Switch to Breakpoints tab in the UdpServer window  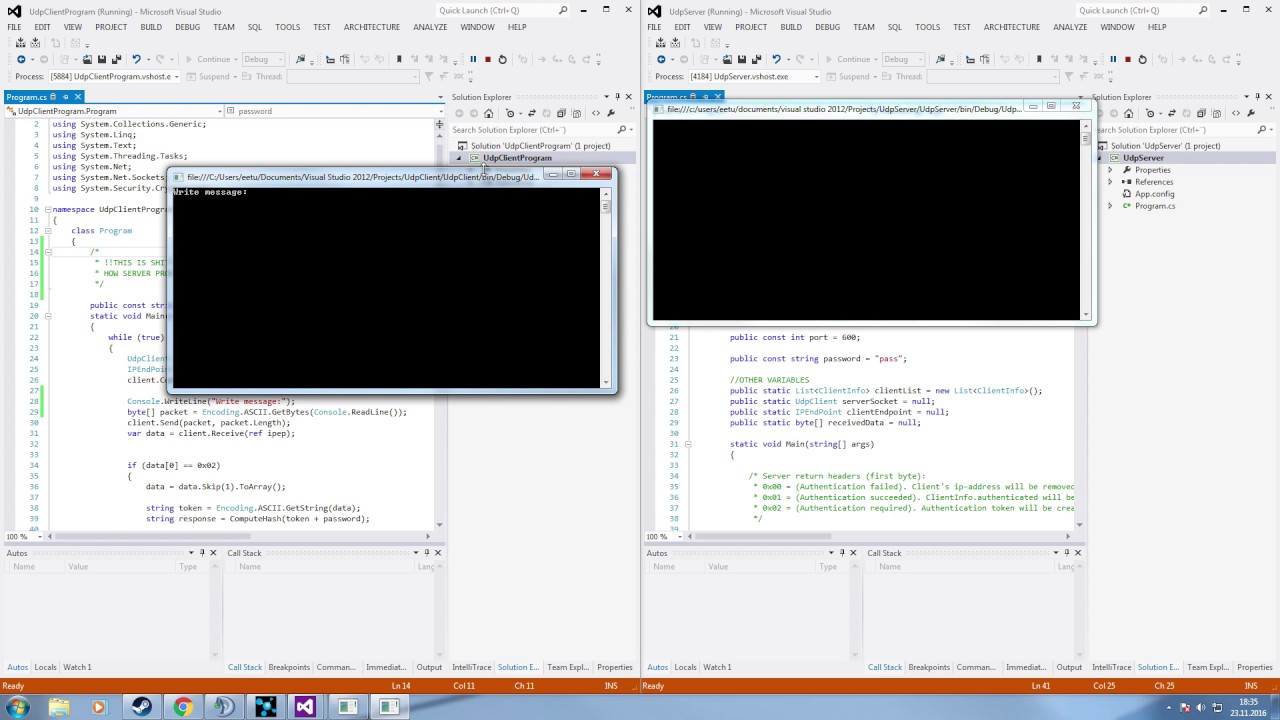928,667
